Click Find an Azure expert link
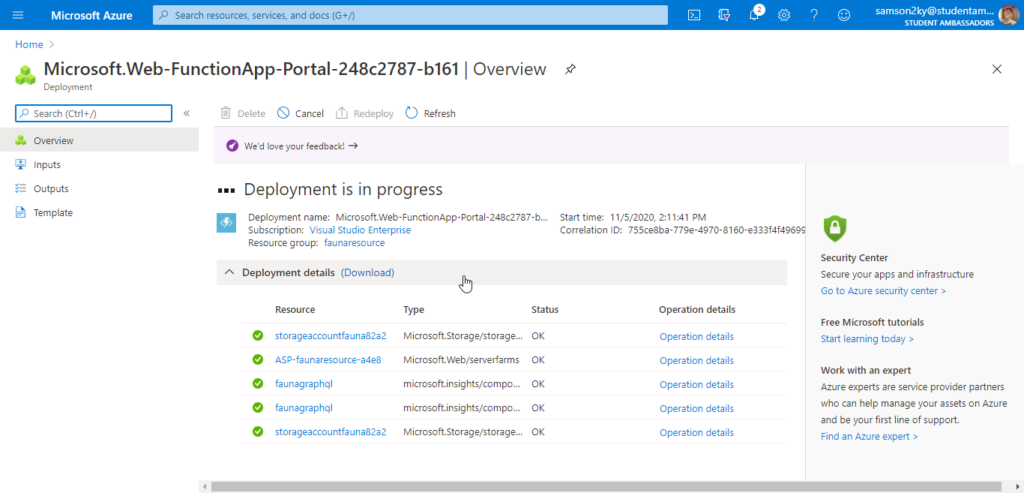The image size is (1024, 493). pyautogui.click(x=869, y=436)
